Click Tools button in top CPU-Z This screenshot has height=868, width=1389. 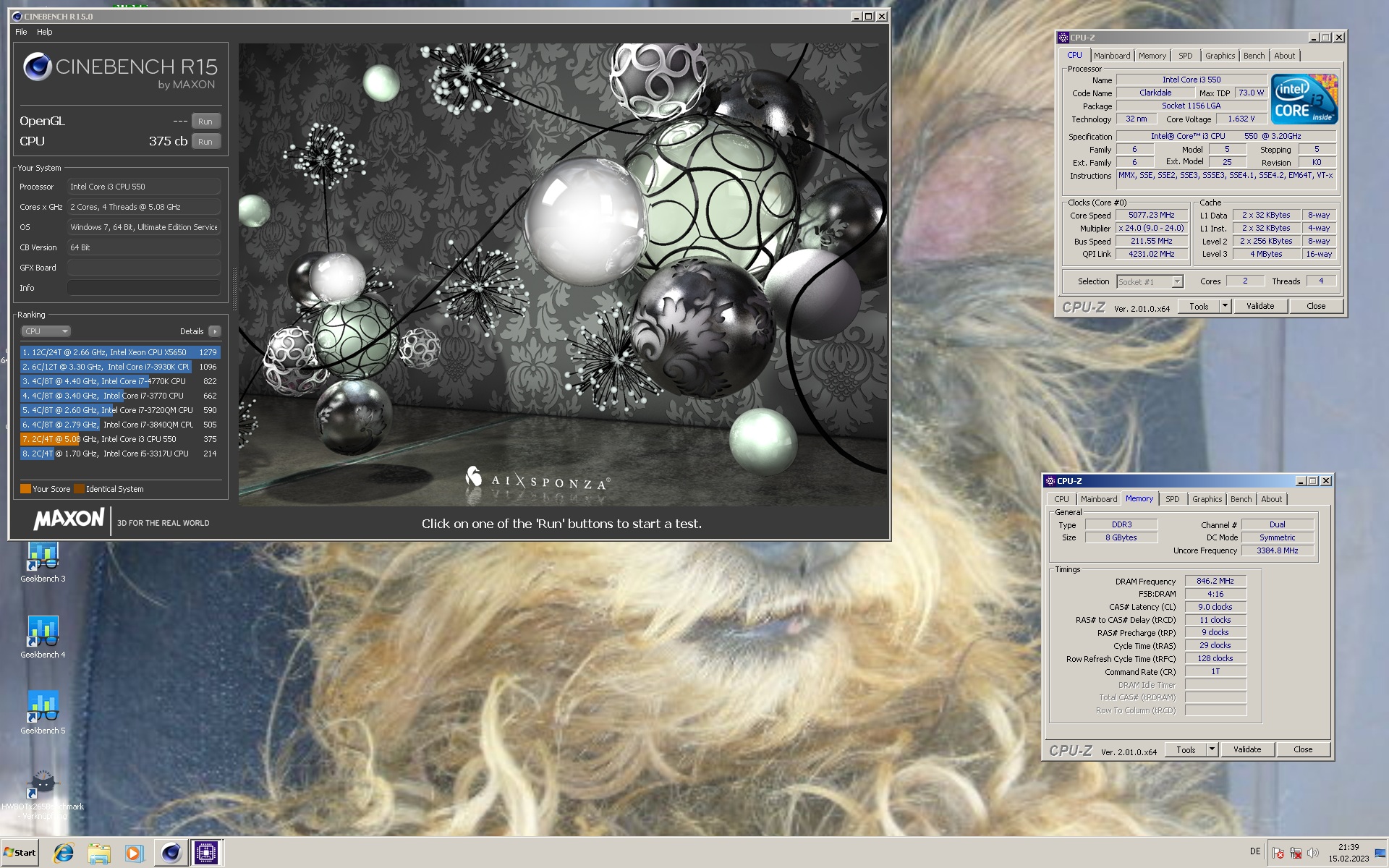[1199, 307]
